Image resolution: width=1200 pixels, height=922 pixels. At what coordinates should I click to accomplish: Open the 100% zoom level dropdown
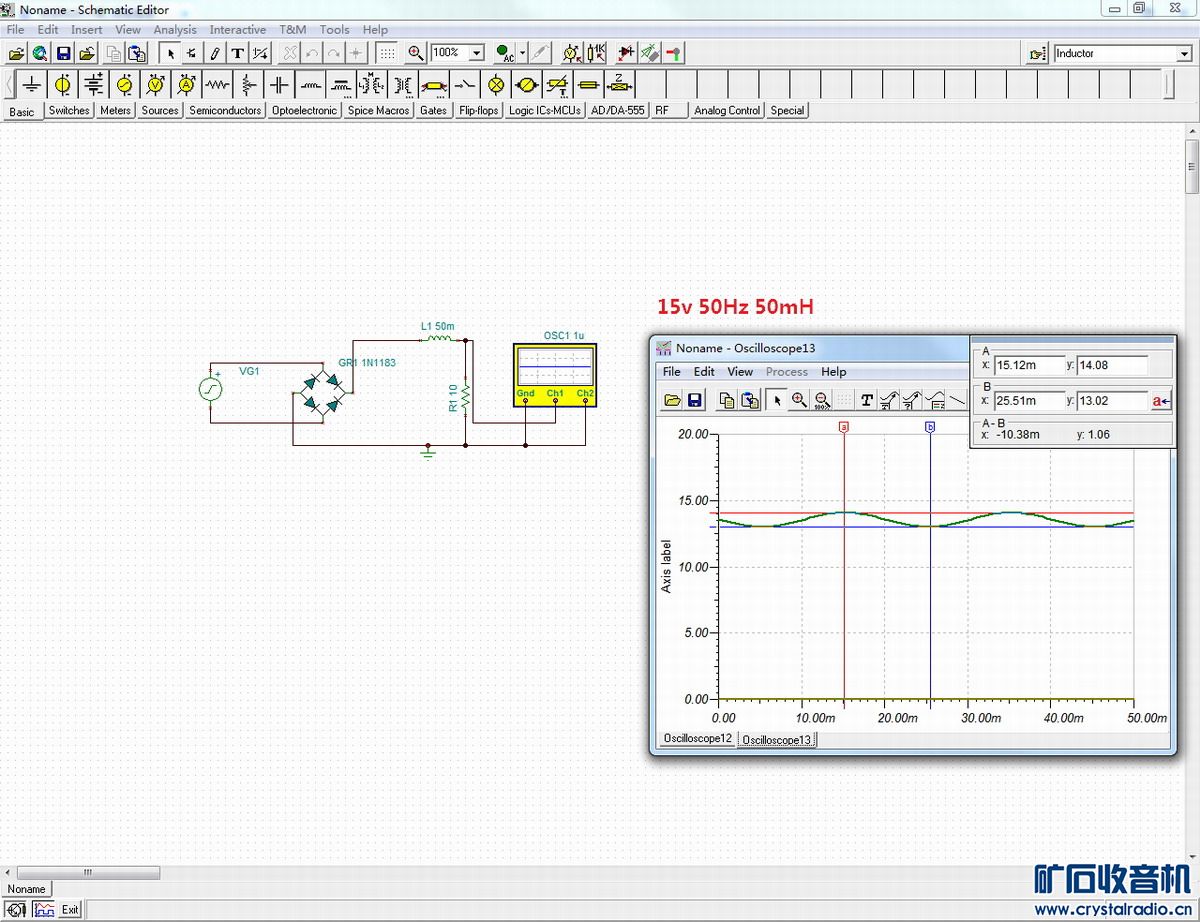point(476,53)
